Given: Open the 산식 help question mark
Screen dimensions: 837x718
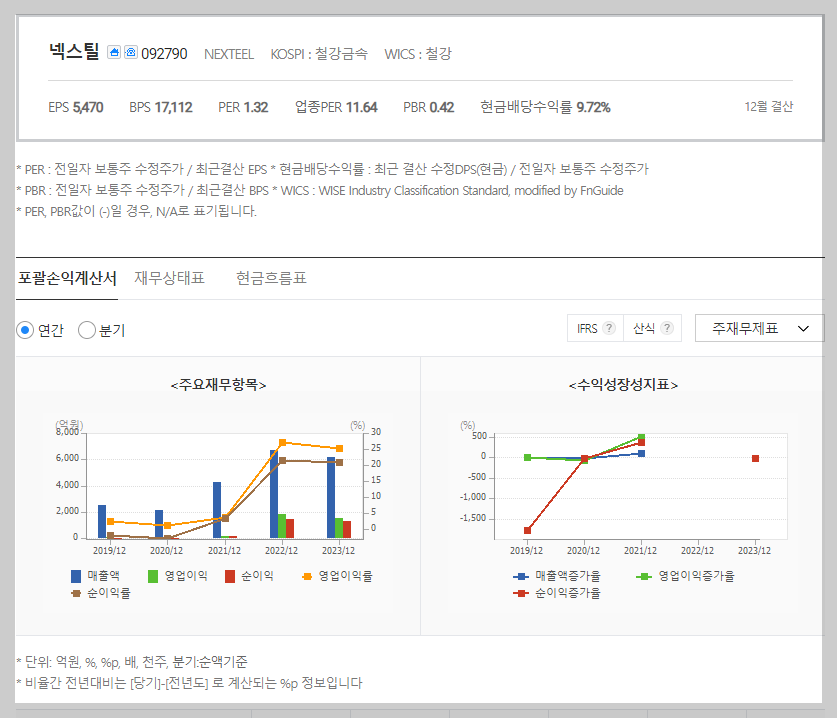Looking at the screenshot, I should [667, 328].
